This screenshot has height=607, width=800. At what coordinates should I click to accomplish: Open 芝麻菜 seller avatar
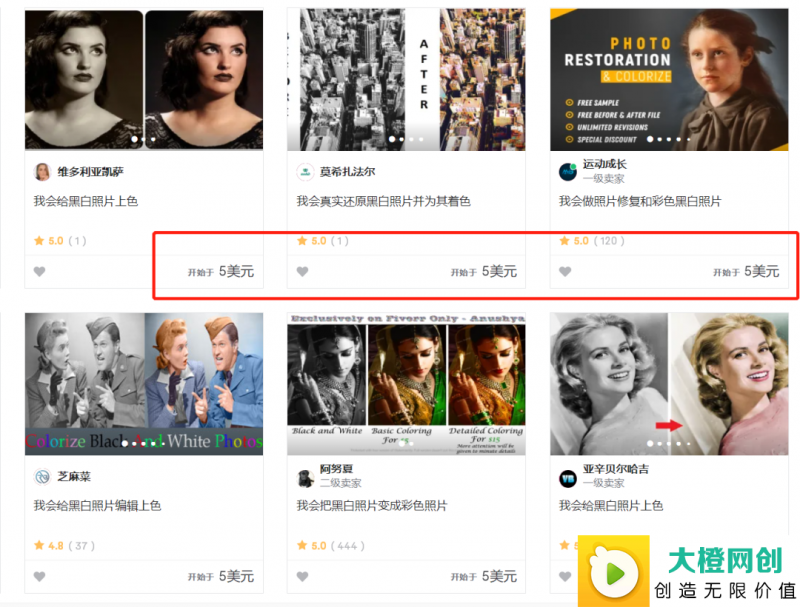[x=42, y=477]
